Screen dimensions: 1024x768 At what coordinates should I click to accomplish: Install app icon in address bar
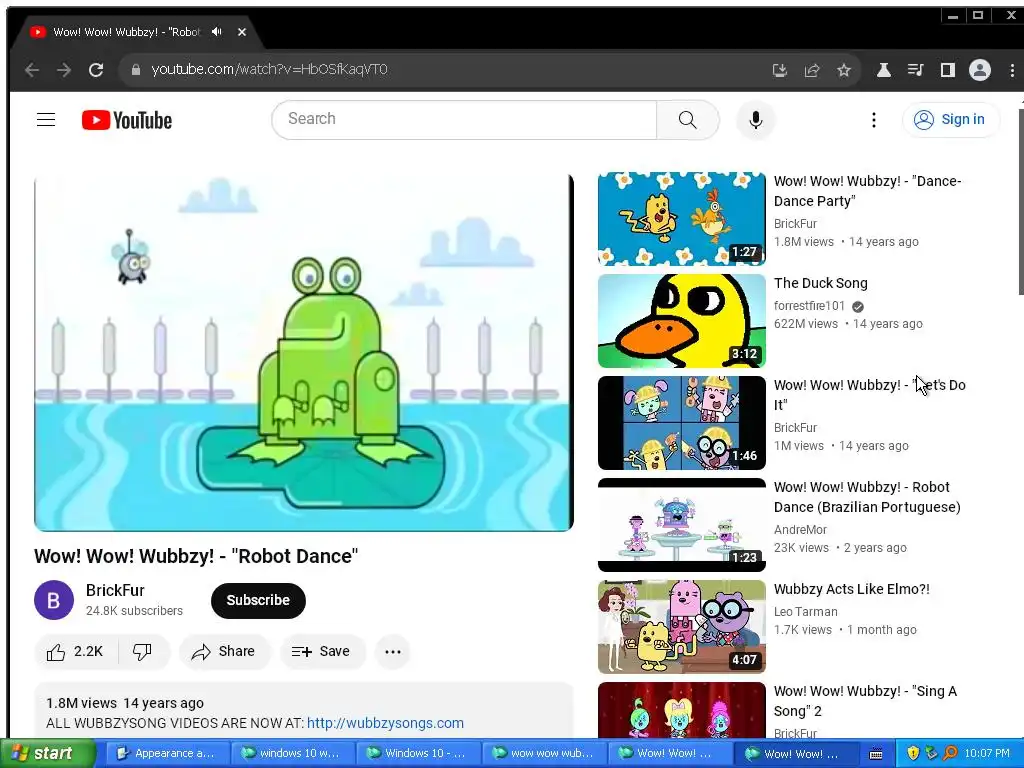779,70
